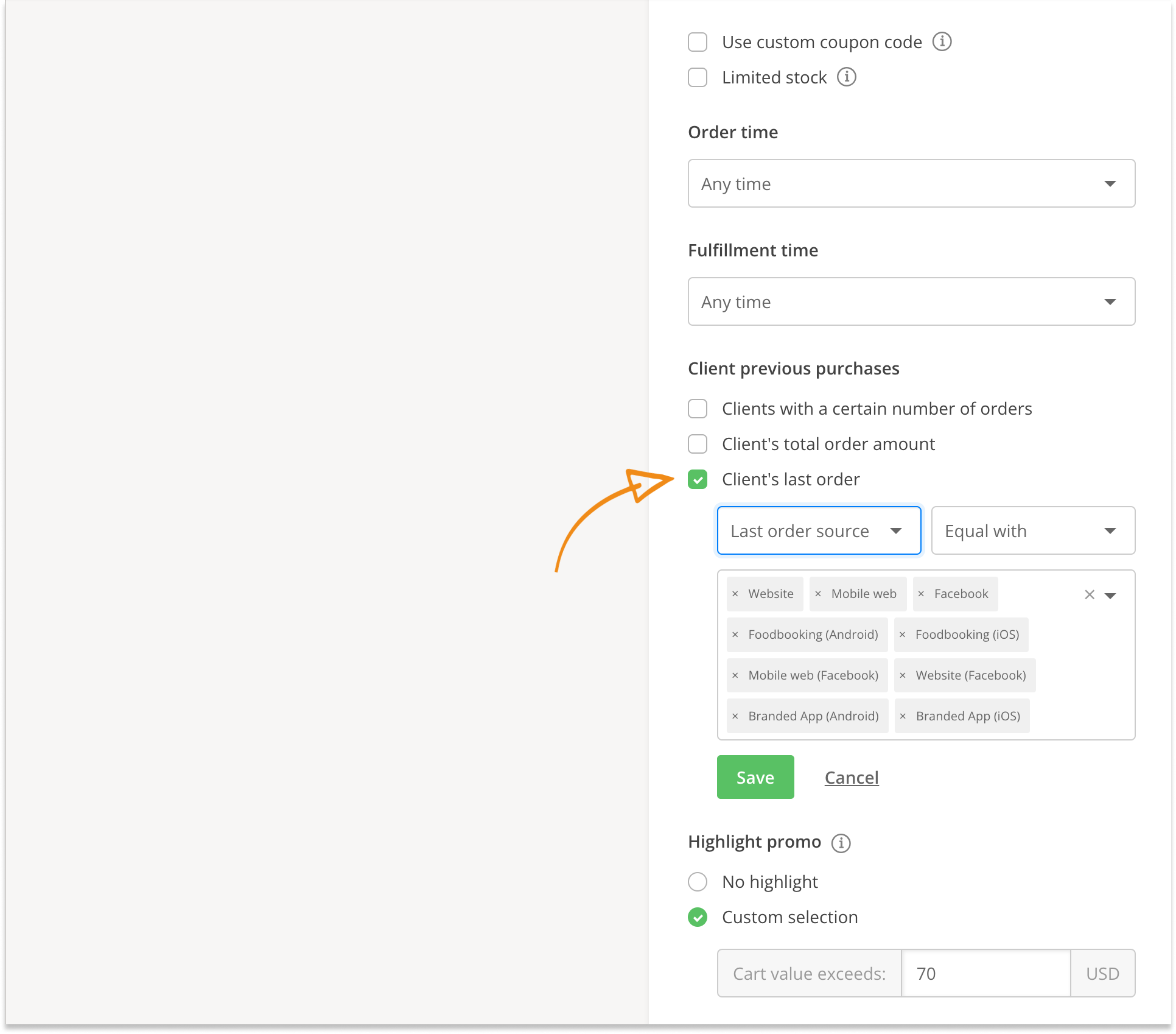Remove the Website tag from sources
This screenshot has height=1034, width=1176.
735,594
